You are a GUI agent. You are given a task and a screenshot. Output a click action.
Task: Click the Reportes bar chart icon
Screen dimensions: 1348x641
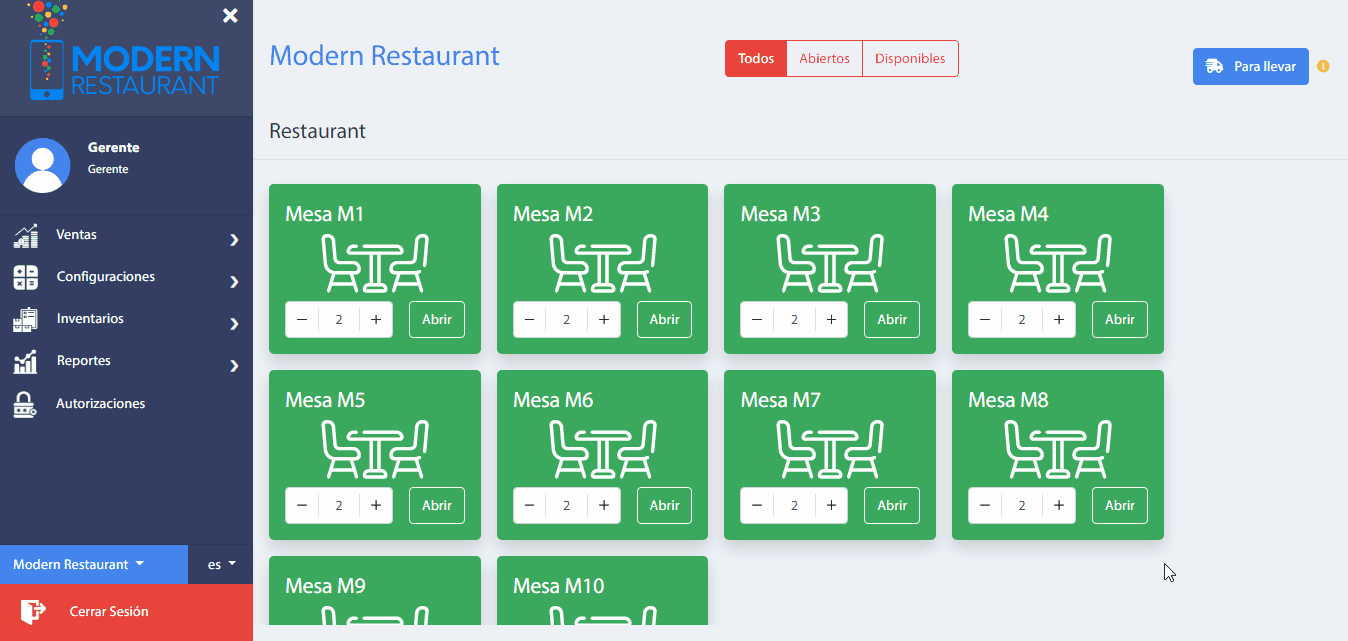tap(25, 362)
